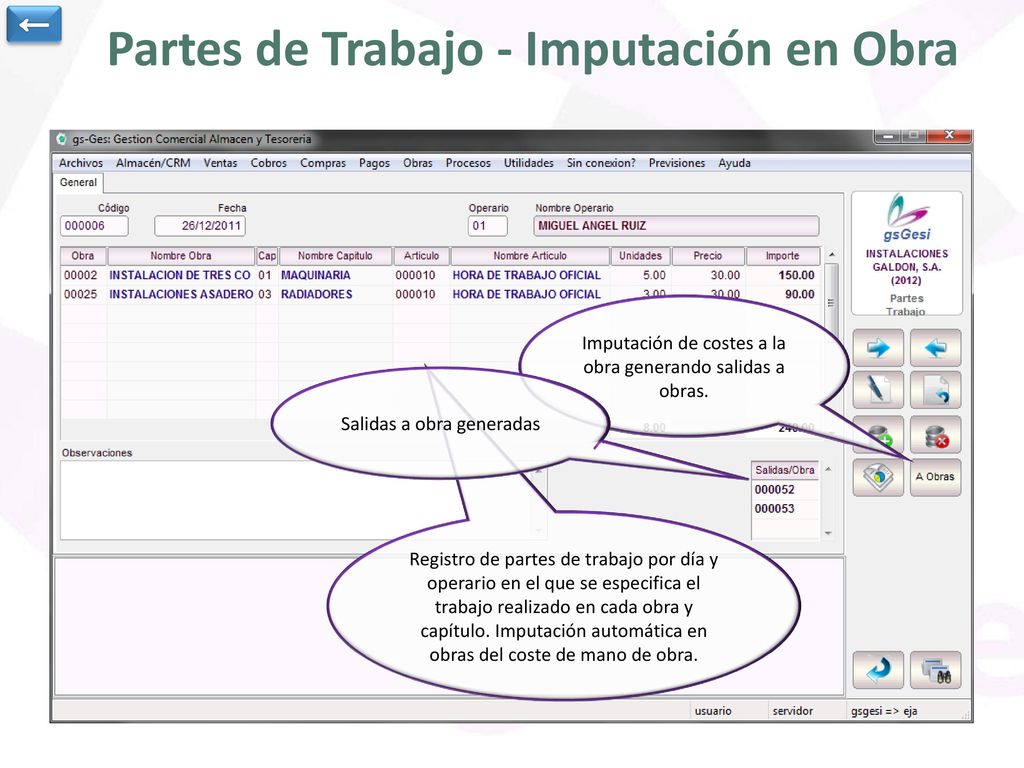
Task: Open the Ayuda menu
Action: coord(734,163)
